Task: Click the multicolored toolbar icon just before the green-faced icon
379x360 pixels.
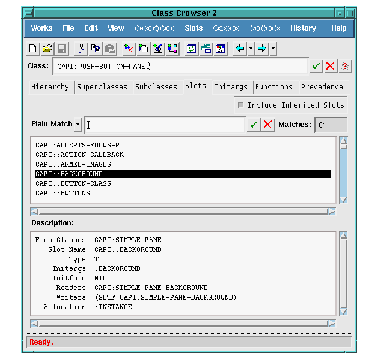Action: 173,49
